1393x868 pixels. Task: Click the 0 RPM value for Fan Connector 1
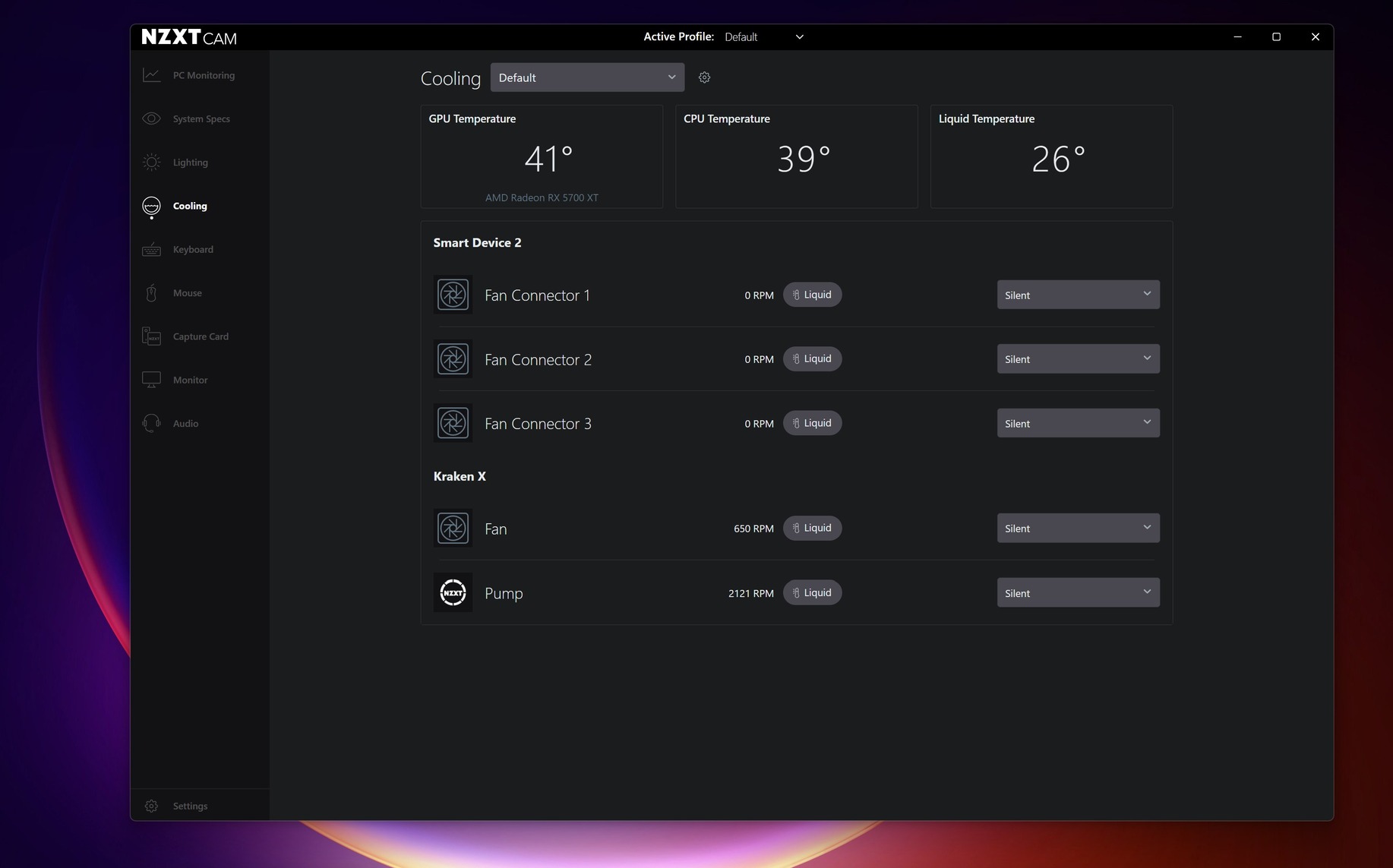[759, 295]
